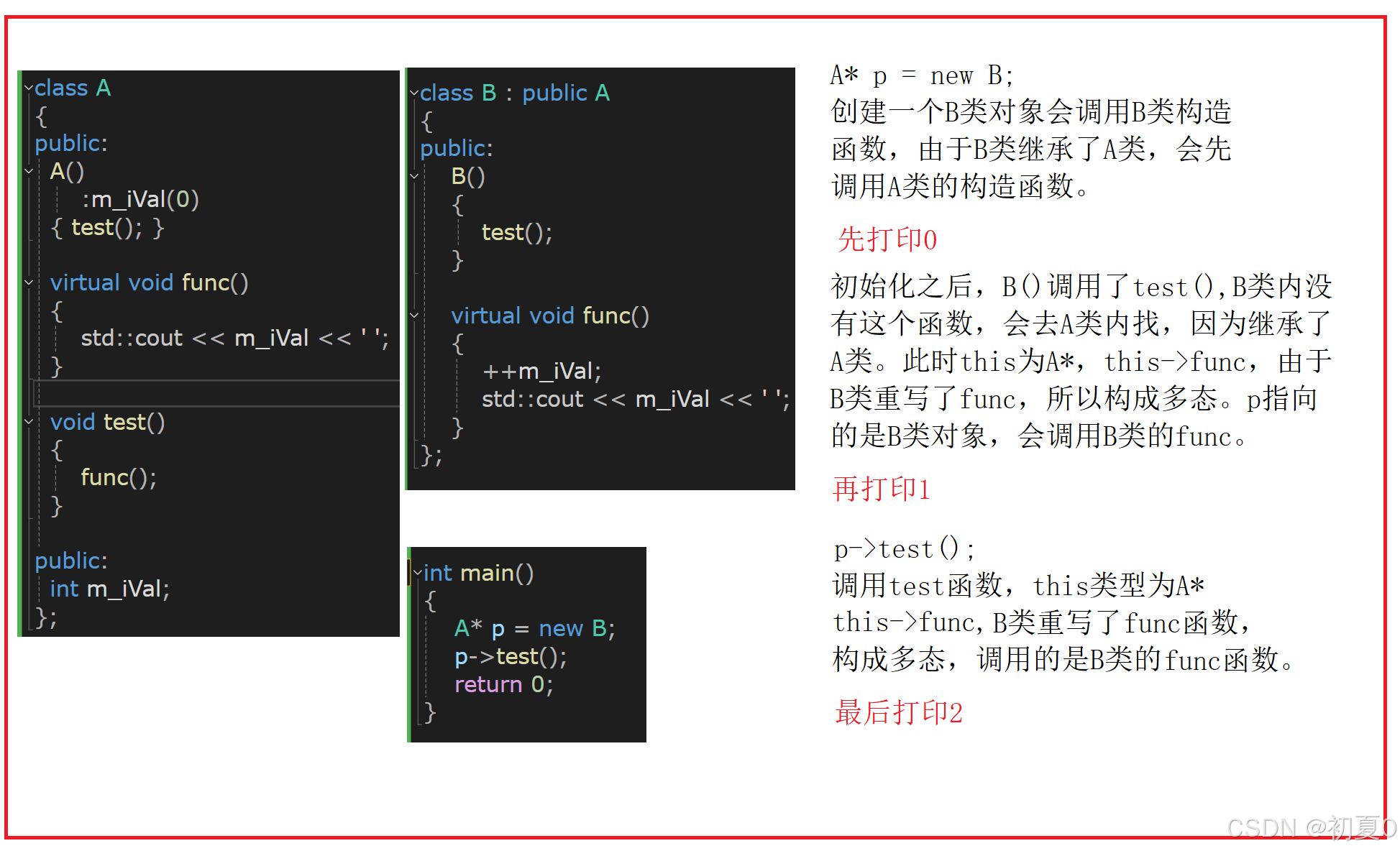Collapse the A() constructor fold chevron
The image size is (1400, 851).
29,171
